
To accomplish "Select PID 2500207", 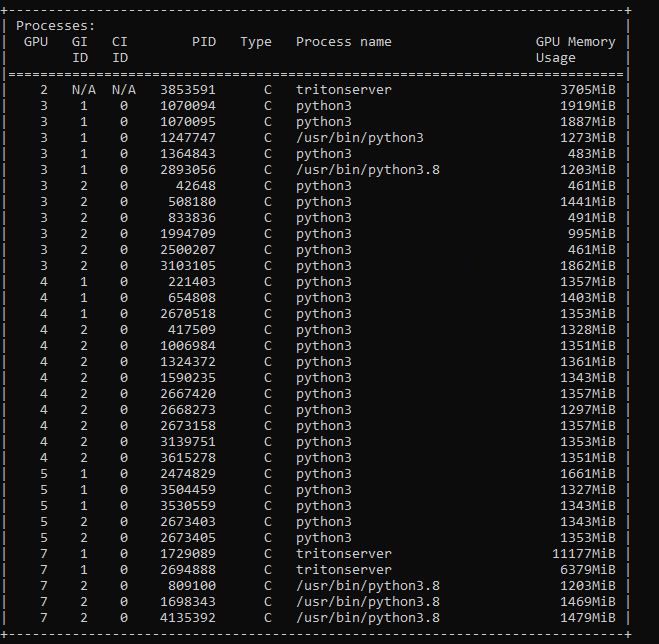I will [188, 250].
